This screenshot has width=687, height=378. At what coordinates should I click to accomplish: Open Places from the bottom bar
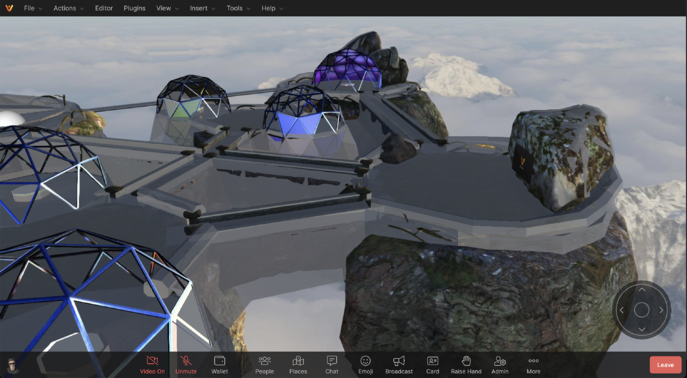pyautogui.click(x=298, y=365)
